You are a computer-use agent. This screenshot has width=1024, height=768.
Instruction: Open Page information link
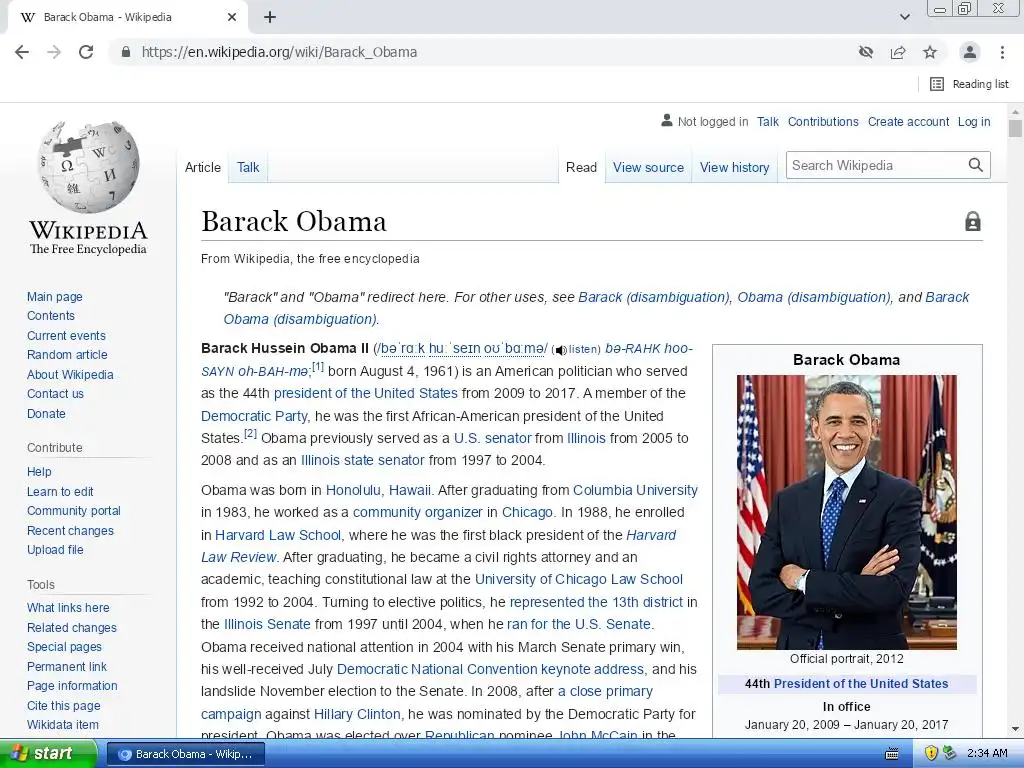[72, 686]
